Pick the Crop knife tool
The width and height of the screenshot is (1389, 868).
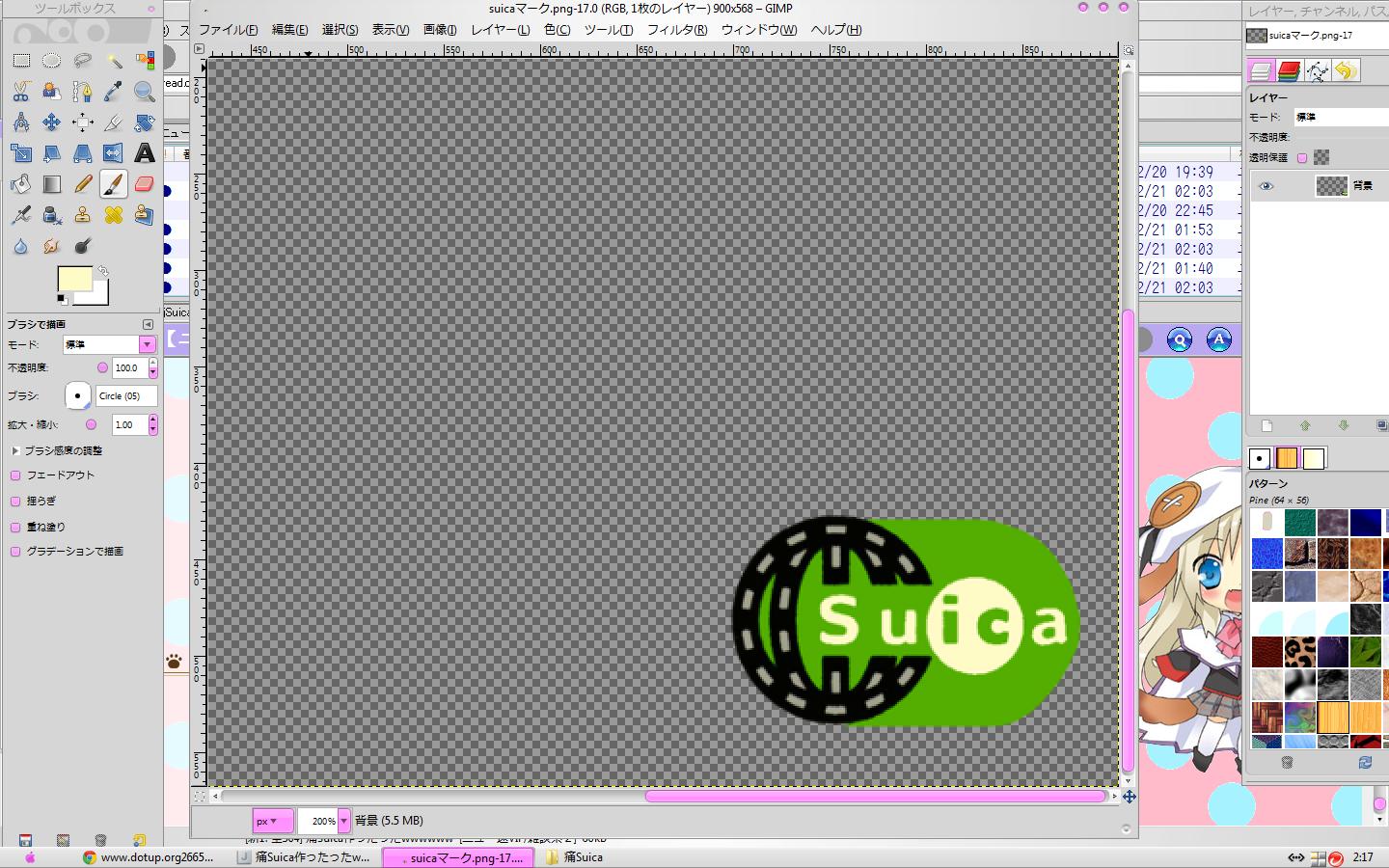114,122
